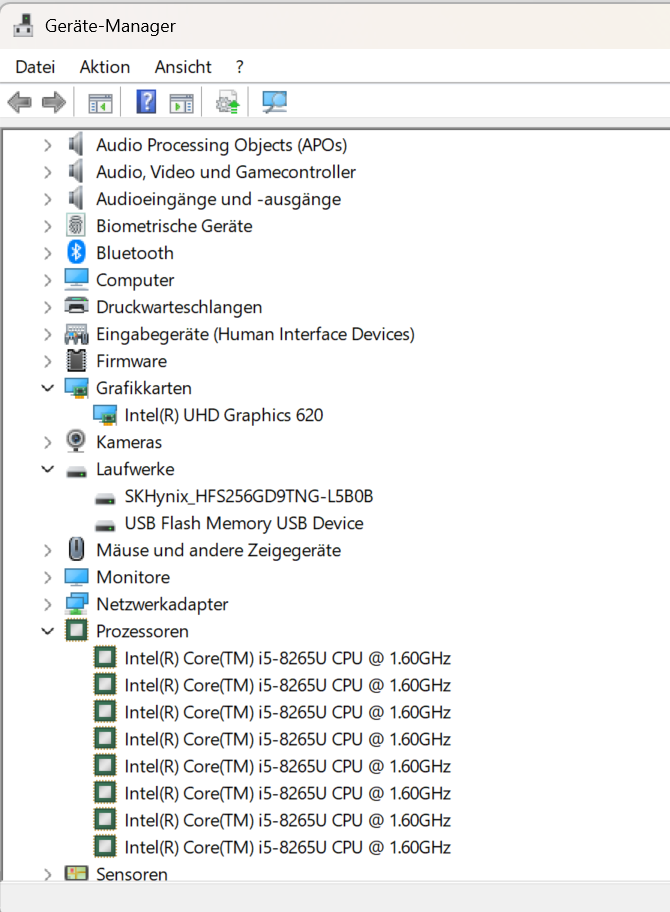Viewport: 670px width, 912px height.
Task: Click the Forward arrow toolbar icon
Action: [54, 102]
